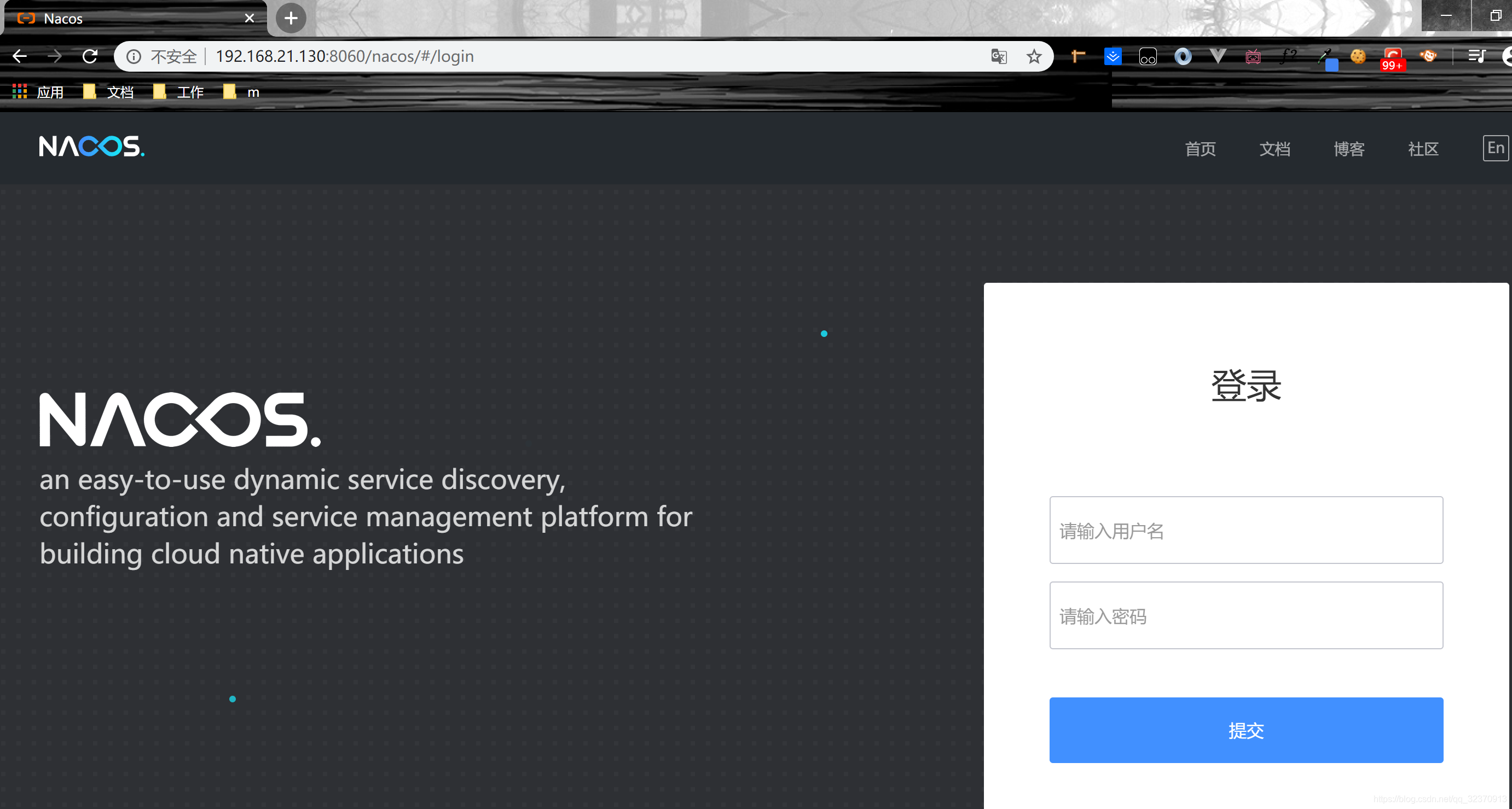The height and width of the screenshot is (809, 1512).
Task: Open the 文档 bookmark folder
Action: click(108, 91)
